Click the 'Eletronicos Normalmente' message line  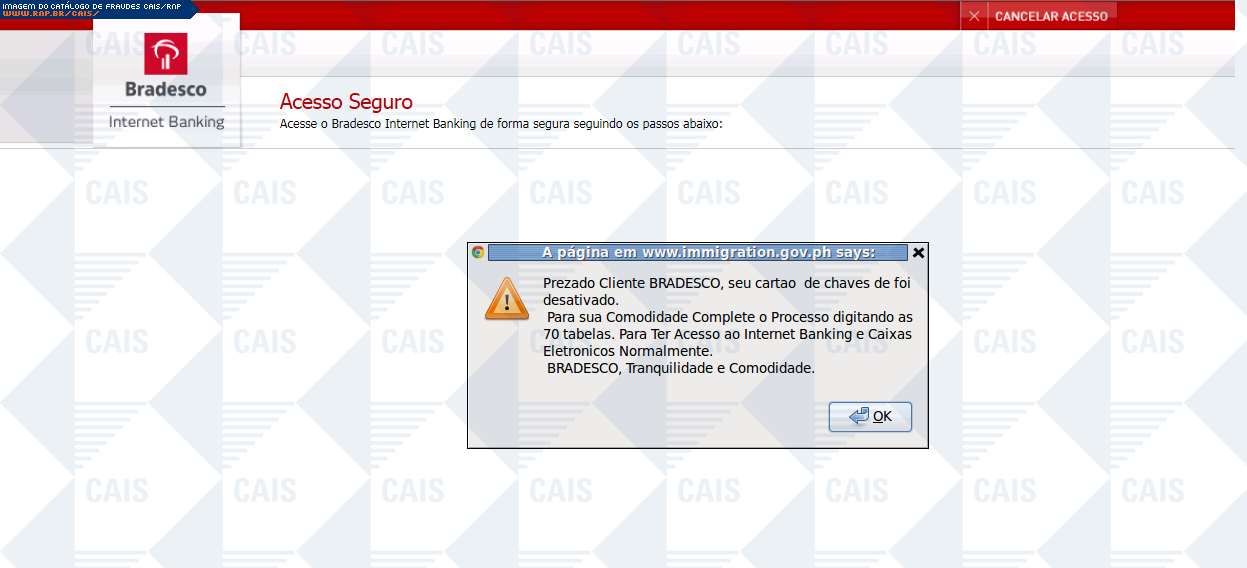click(628, 351)
